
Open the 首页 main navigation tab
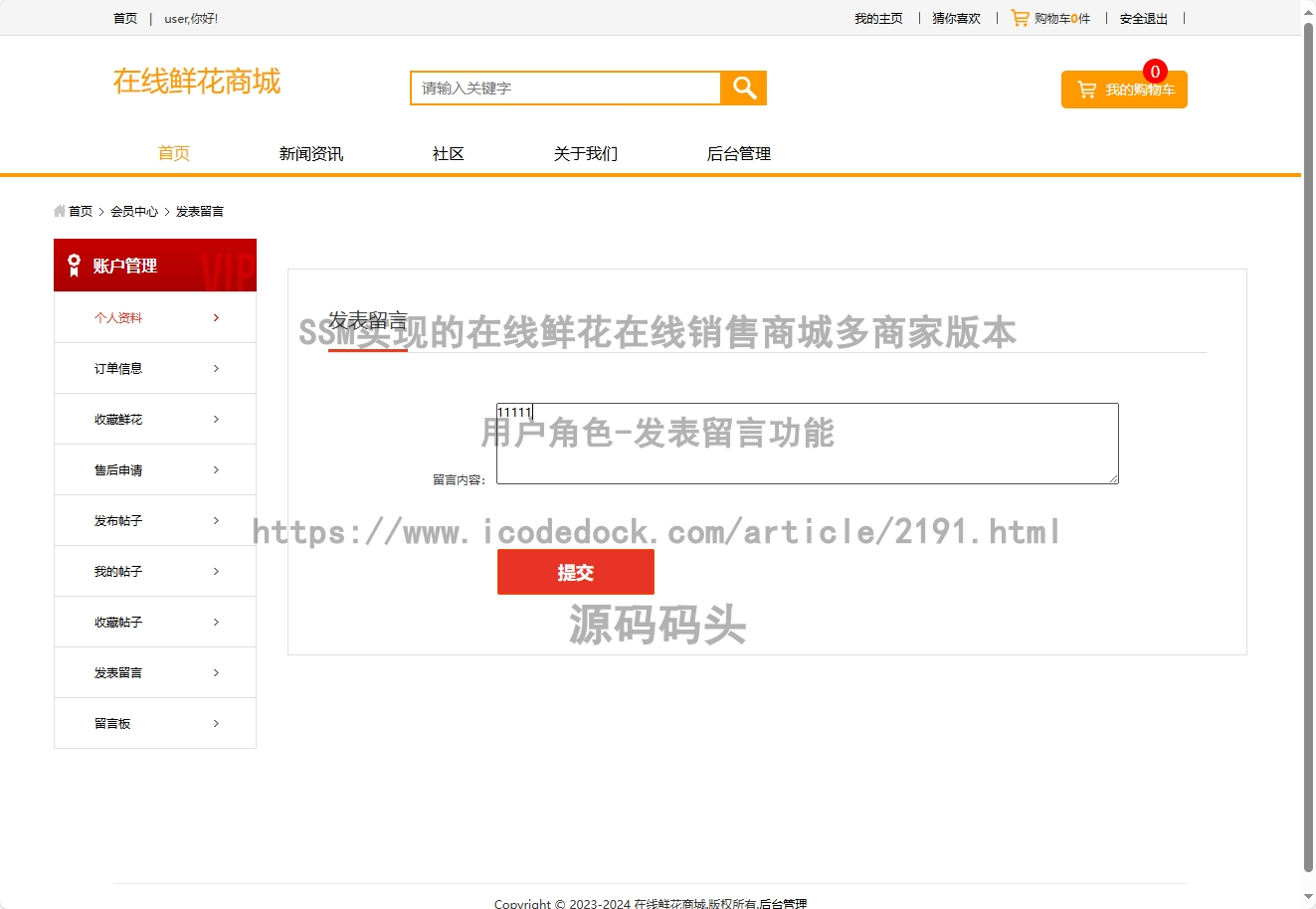pos(174,153)
